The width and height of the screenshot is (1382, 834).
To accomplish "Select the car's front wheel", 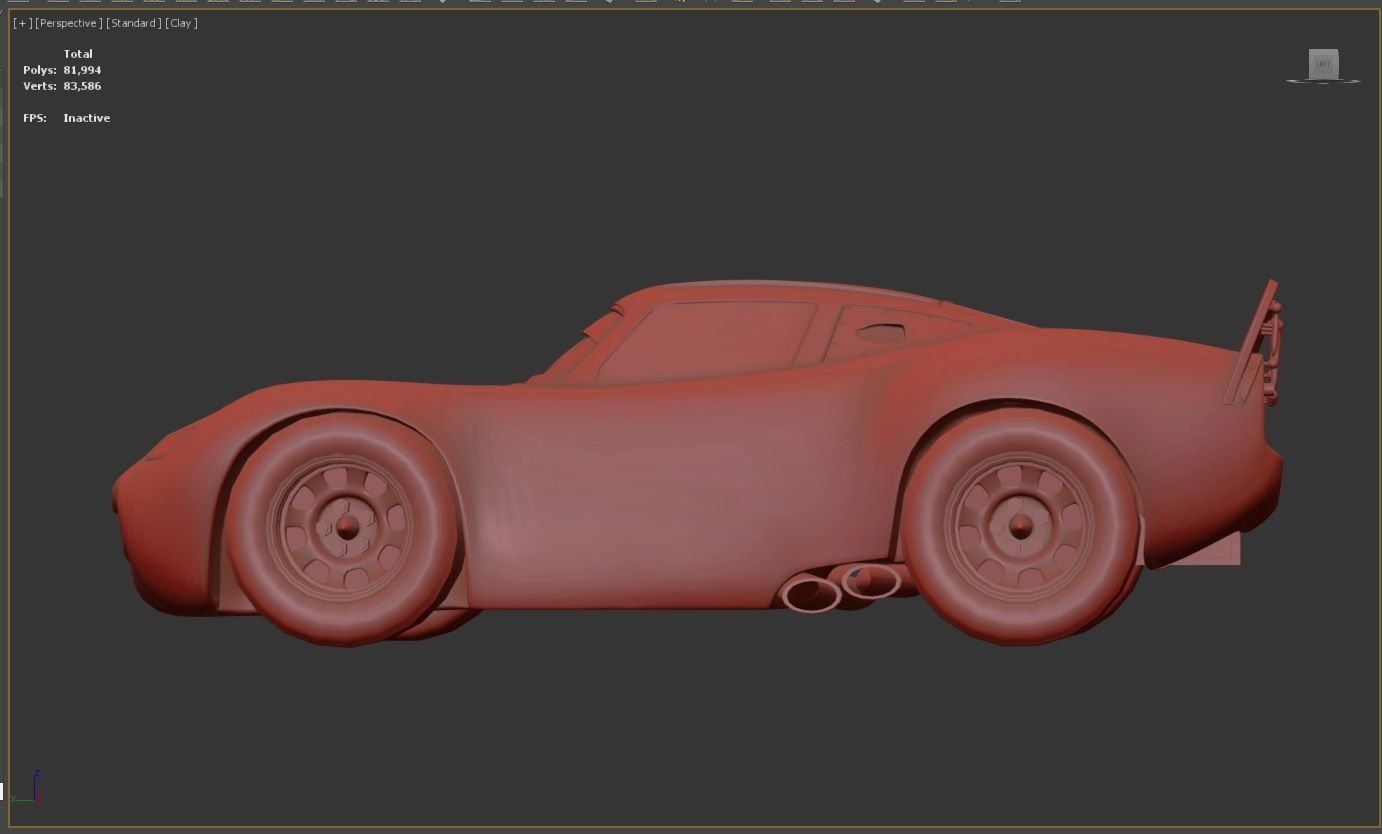I will click(x=343, y=527).
